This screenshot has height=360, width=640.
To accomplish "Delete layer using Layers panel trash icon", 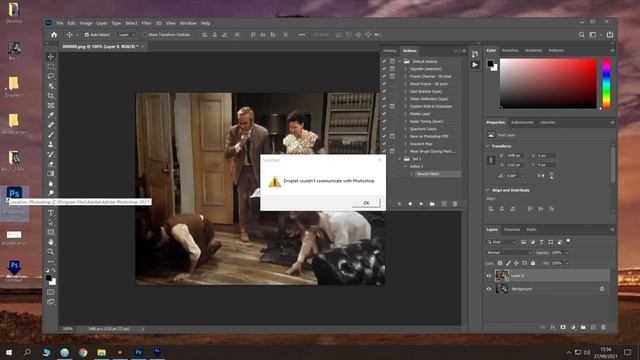I will point(603,327).
